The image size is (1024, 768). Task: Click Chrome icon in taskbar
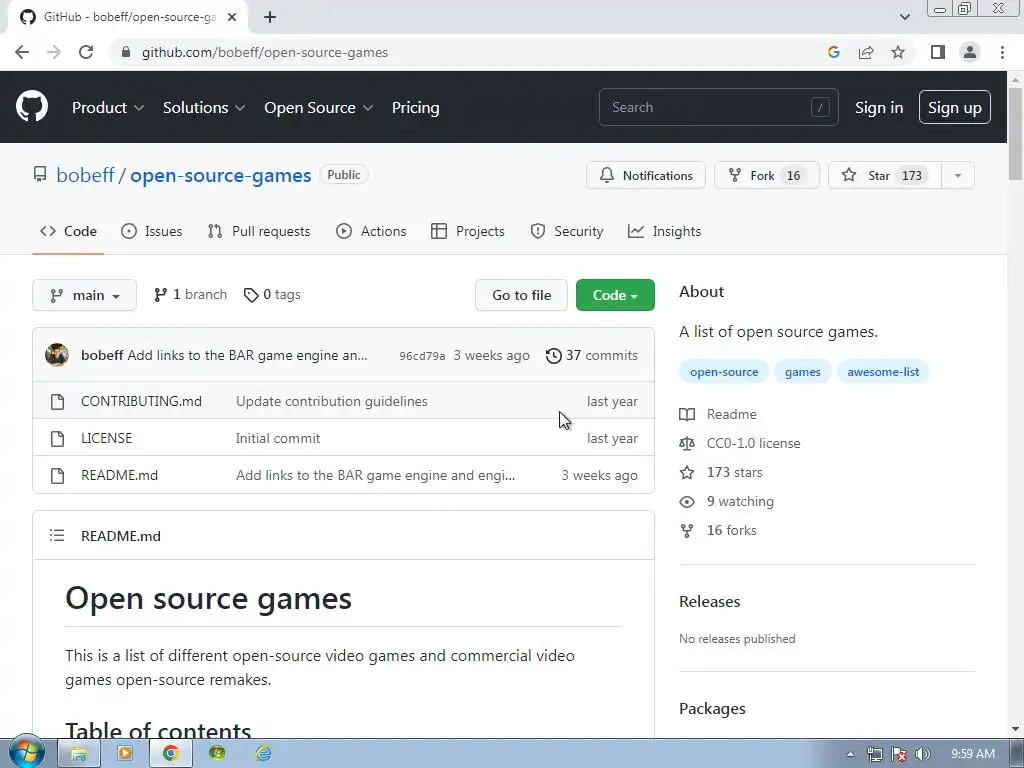click(170, 753)
